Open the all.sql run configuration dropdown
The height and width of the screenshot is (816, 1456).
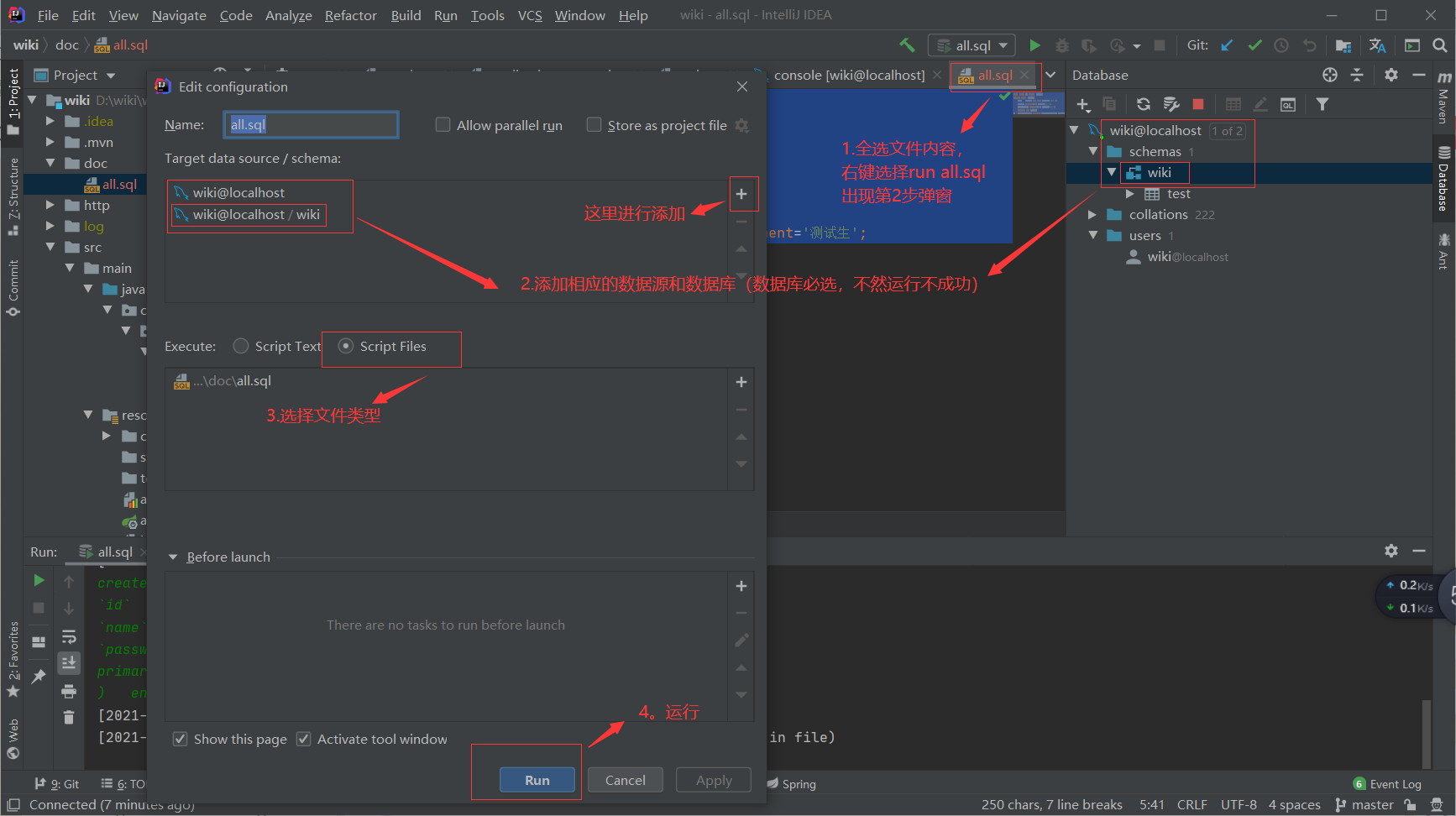click(x=972, y=45)
